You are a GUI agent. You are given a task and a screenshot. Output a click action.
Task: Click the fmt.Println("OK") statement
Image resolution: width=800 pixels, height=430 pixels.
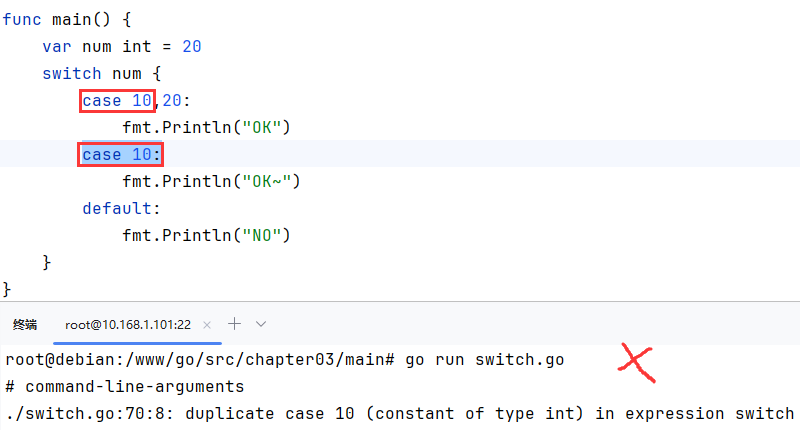point(206,127)
